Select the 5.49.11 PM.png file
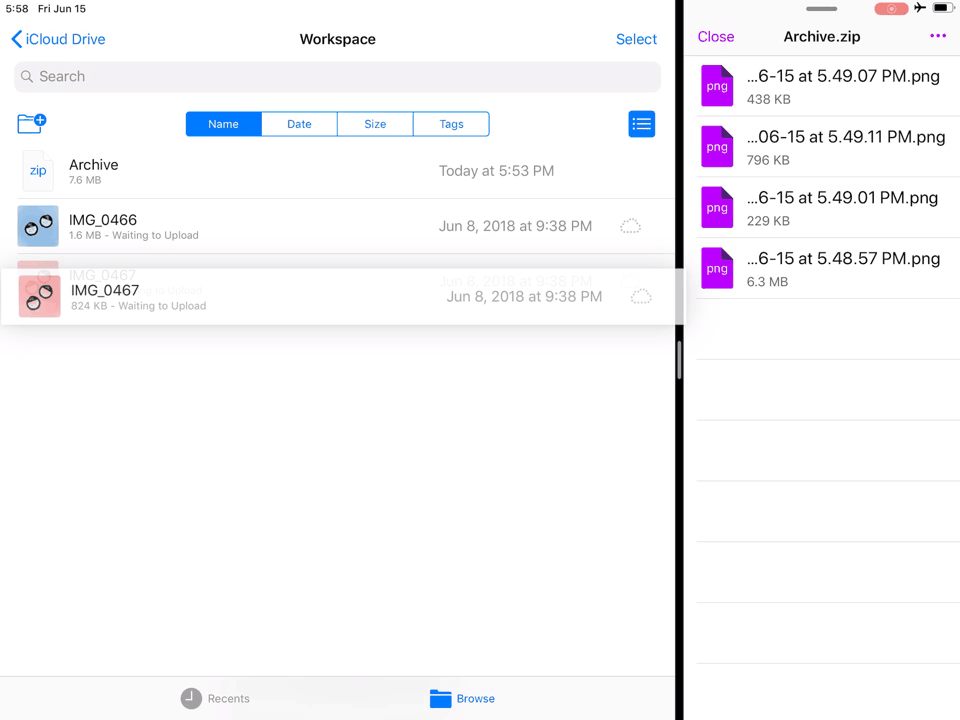960x720 pixels. pyautogui.click(x=845, y=146)
